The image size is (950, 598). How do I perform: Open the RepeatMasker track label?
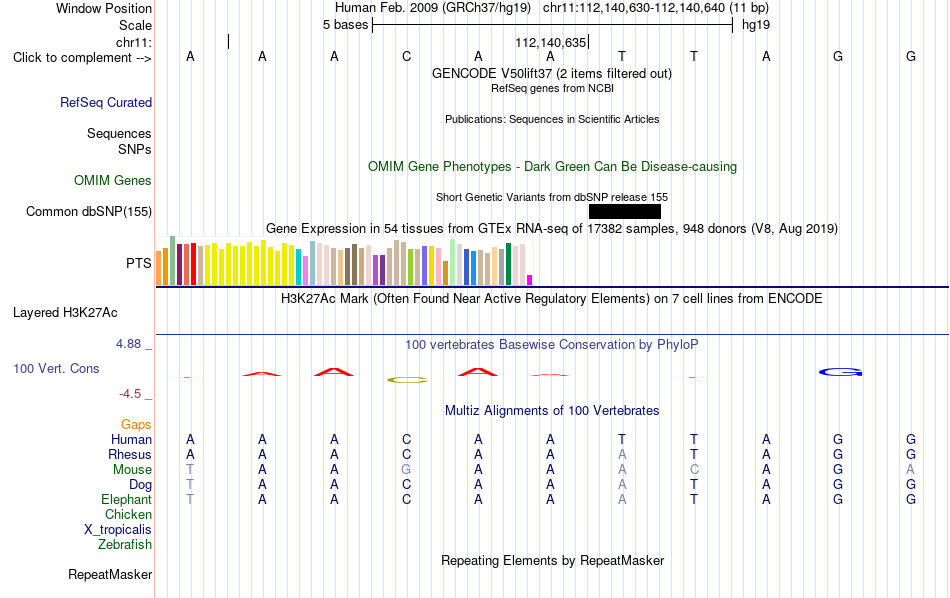(110, 574)
